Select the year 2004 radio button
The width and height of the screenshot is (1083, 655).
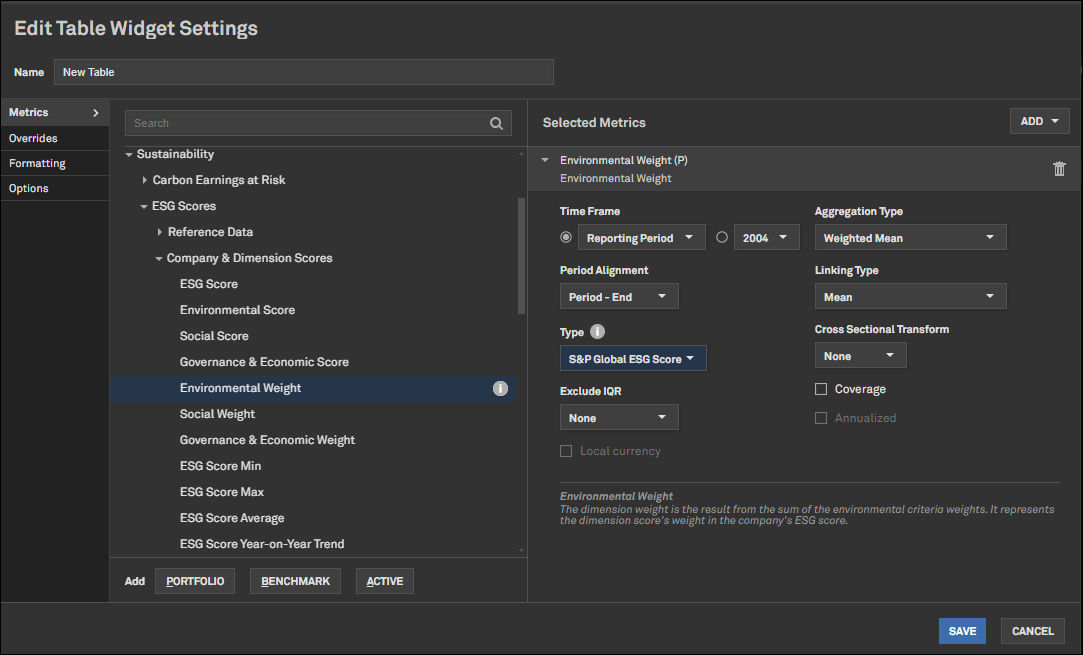[722, 238]
